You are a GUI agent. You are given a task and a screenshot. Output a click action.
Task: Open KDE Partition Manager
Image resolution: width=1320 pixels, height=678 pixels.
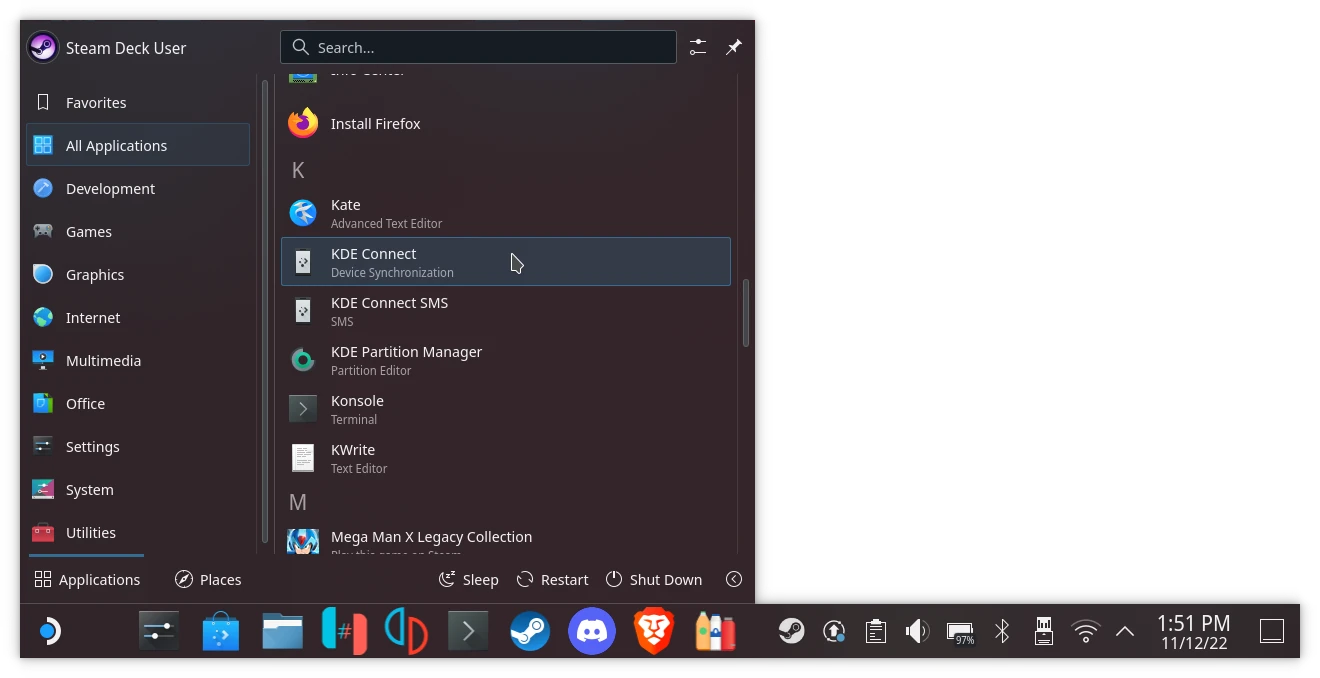pos(506,359)
